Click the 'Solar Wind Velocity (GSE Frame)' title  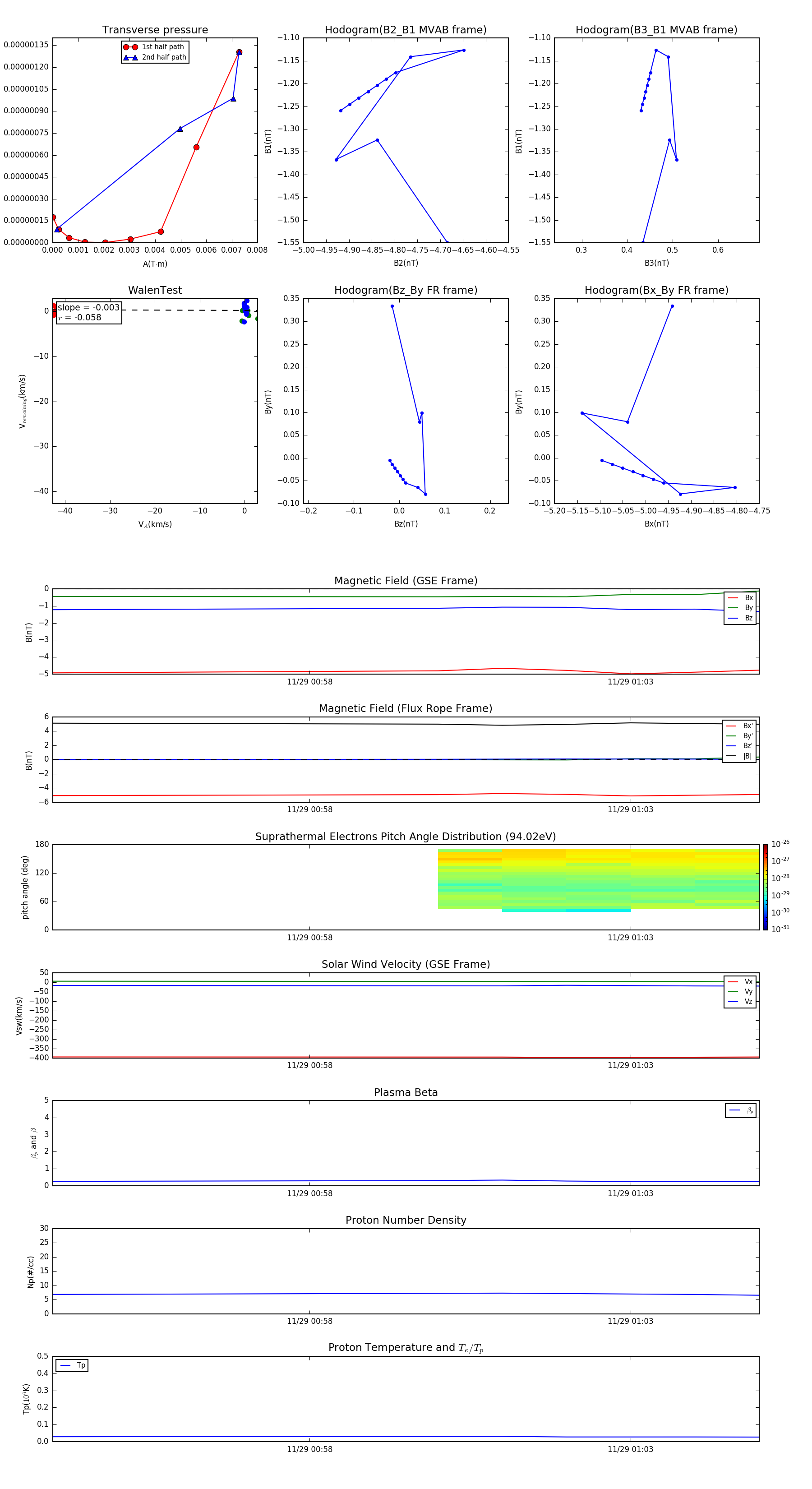[x=406, y=965]
